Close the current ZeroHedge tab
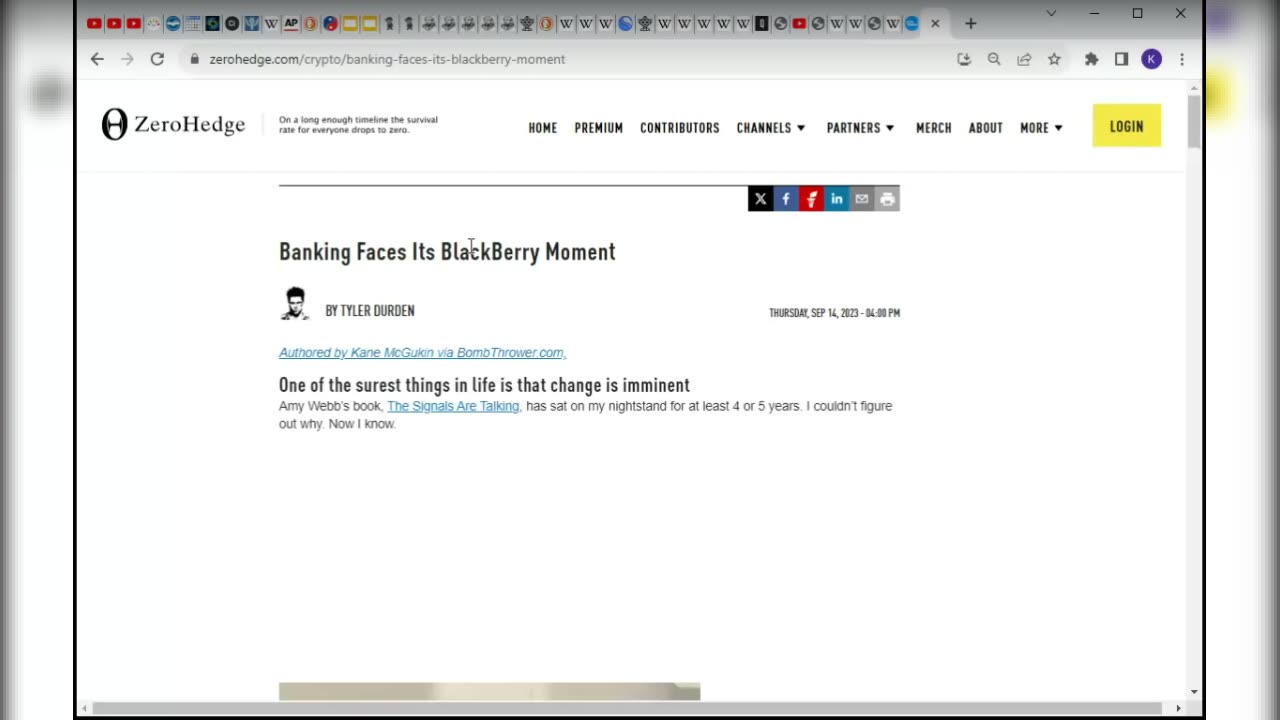This screenshot has width=1280, height=720. 935,23
